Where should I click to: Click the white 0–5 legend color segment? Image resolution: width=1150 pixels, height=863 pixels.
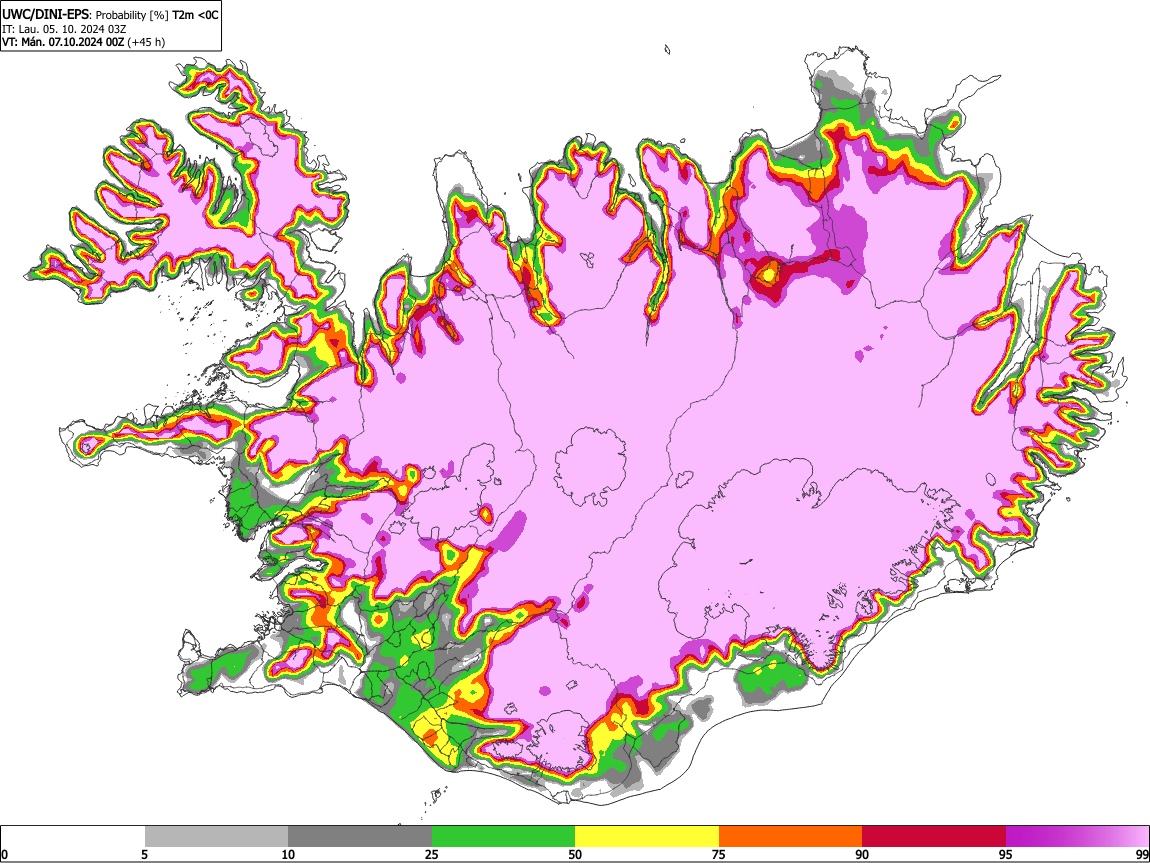(x=73, y=837)
